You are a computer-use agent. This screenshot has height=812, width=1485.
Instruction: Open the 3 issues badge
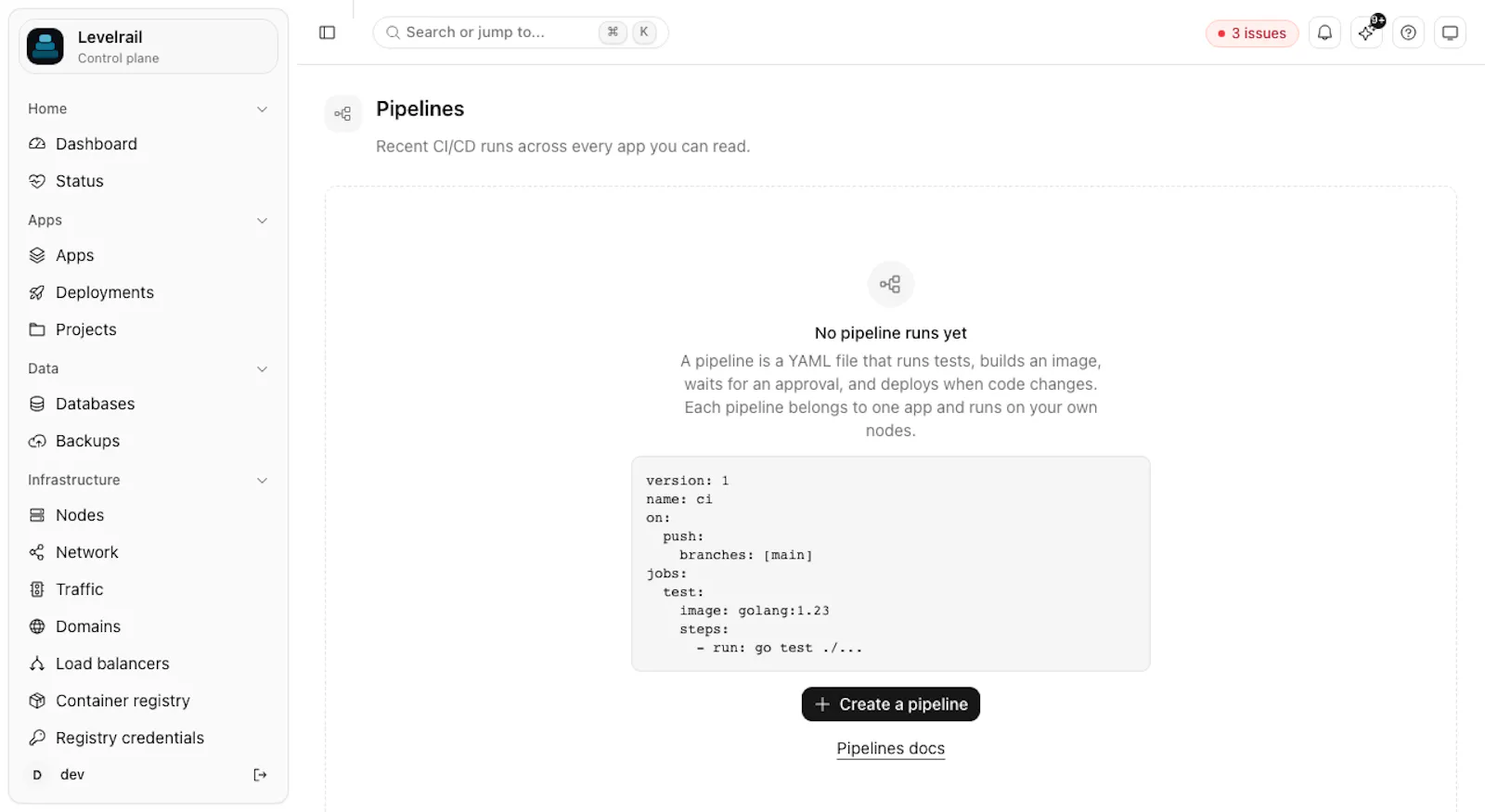[1252, 33]
